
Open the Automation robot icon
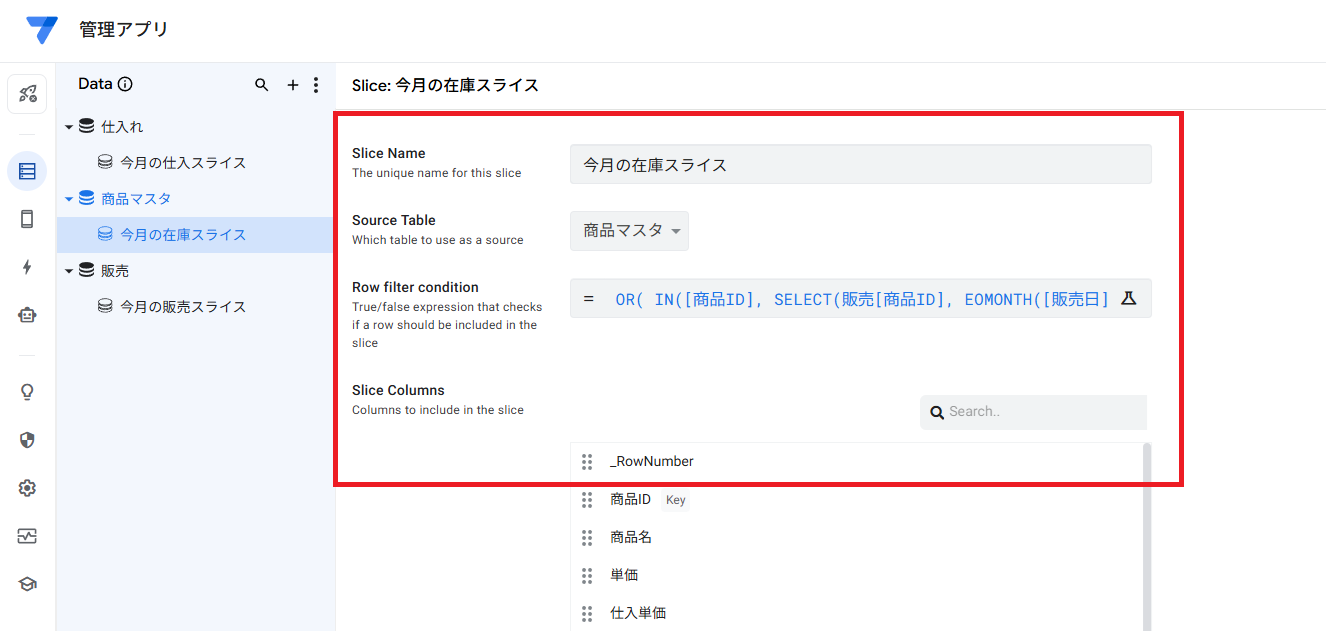click(27, 315)
